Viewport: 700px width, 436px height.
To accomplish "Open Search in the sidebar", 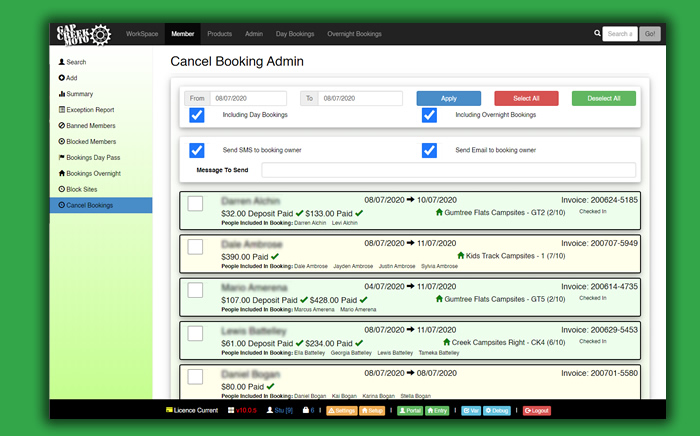I will click(x=72, y=62).
